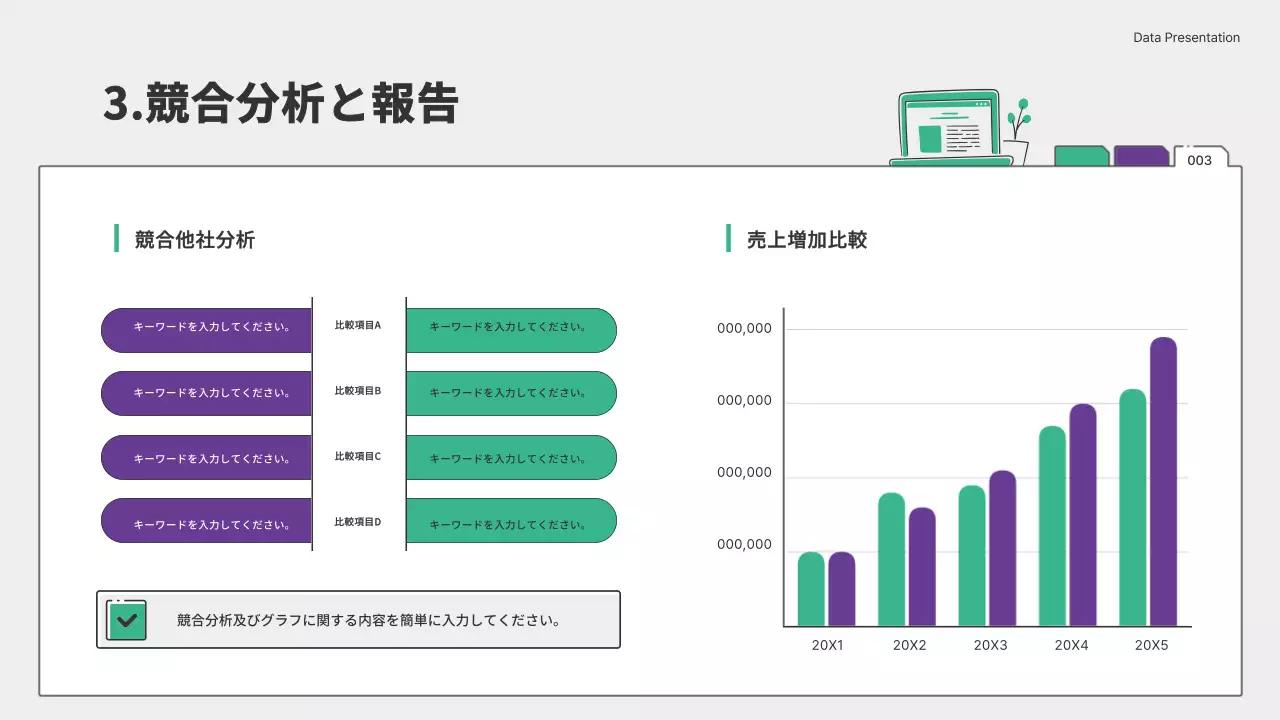1280x720 pixels.
Task: Click the tallest purple bar for 20X5
Action: click(x=1163, y=481)
